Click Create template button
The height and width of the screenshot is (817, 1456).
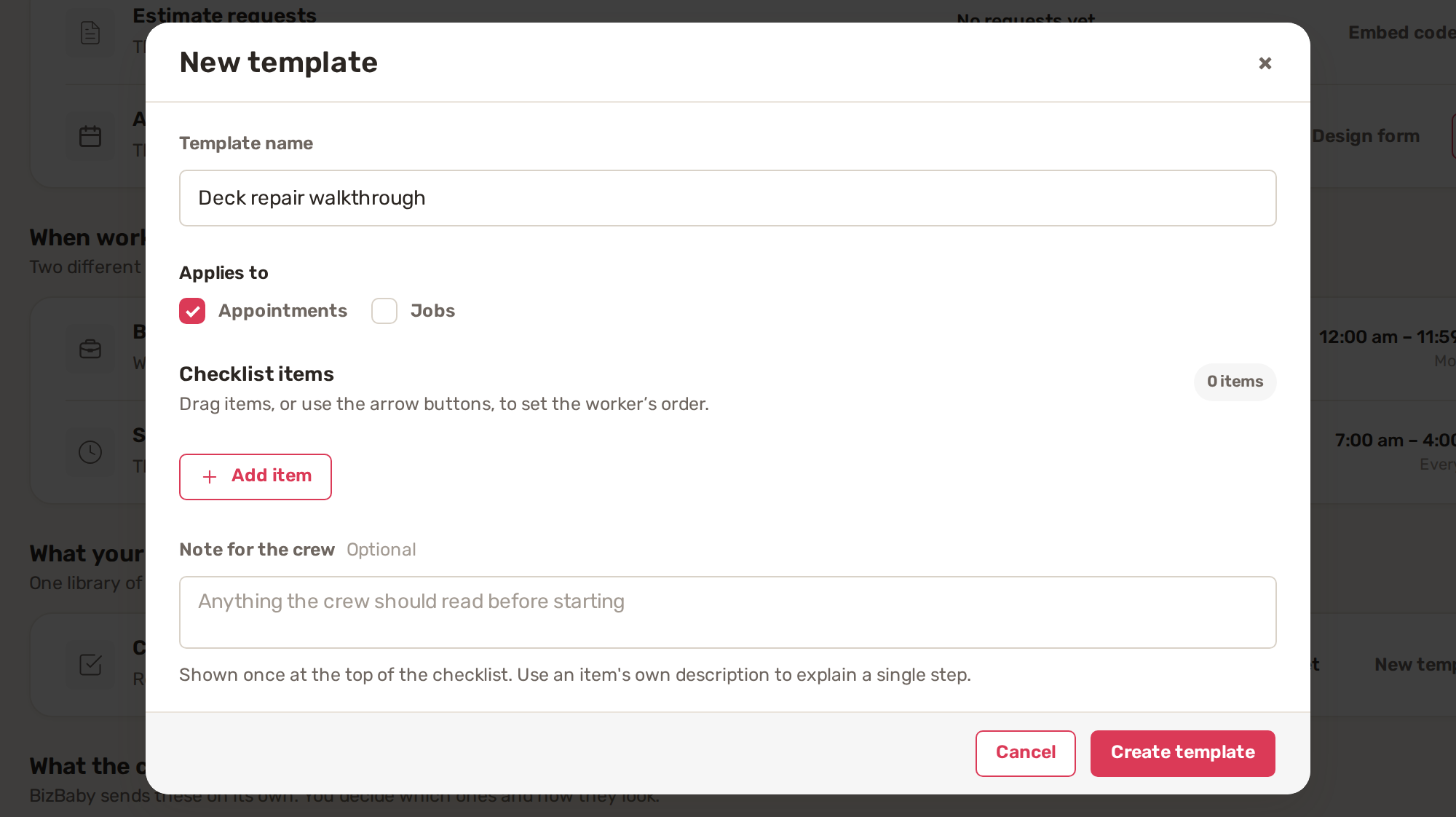1182,753
